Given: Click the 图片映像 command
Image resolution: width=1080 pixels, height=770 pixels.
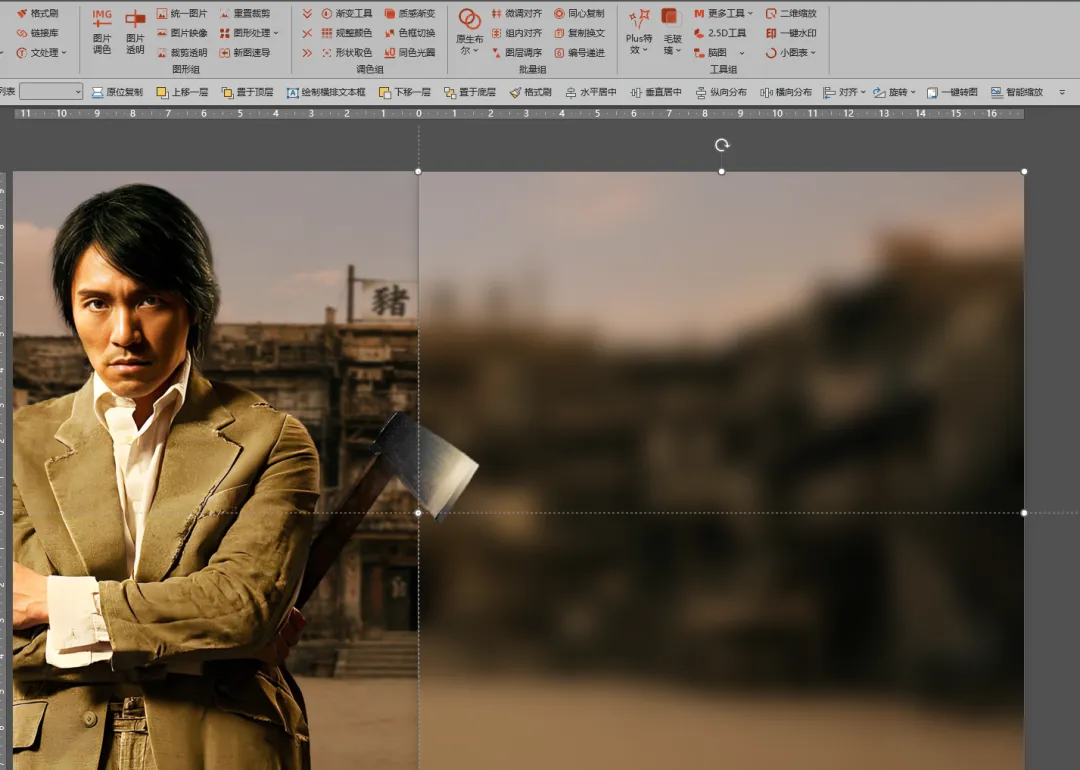Looking at the screenshot, I should point(182,32).
